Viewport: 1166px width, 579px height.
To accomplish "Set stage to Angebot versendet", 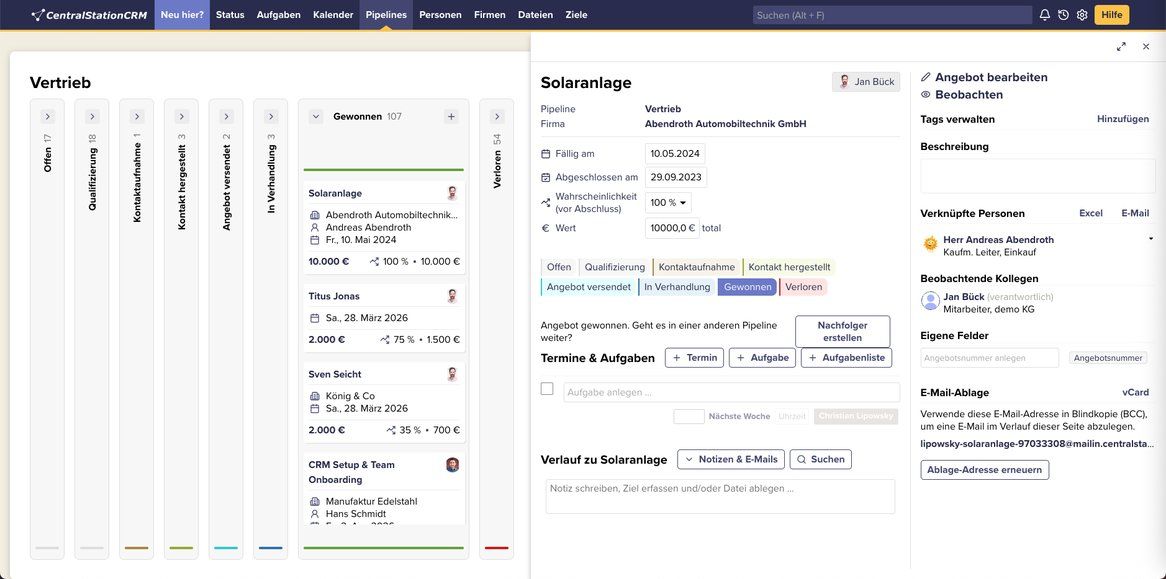I will (x=589, y=287).
